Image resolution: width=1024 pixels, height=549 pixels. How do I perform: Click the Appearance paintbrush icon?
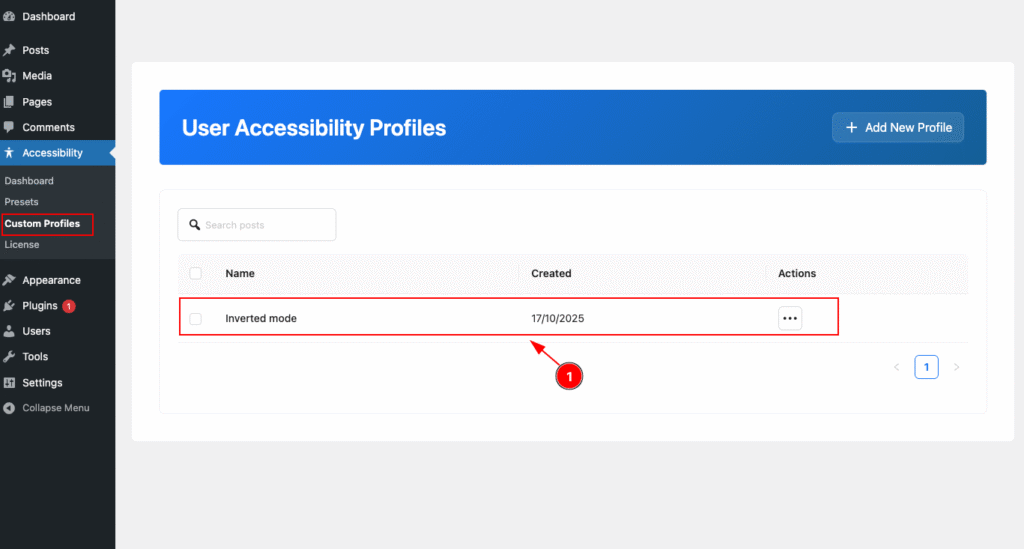9,281
